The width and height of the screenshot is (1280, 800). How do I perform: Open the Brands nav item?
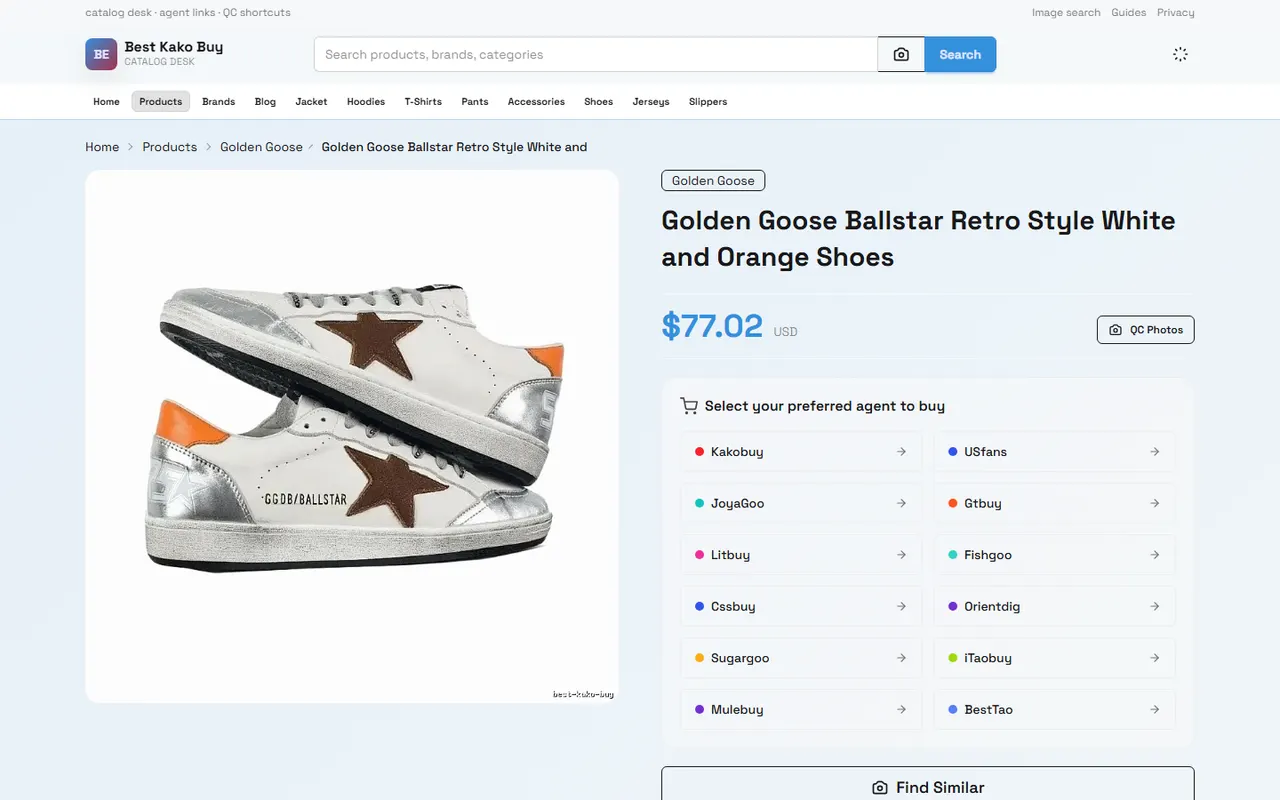coord(218,101)
